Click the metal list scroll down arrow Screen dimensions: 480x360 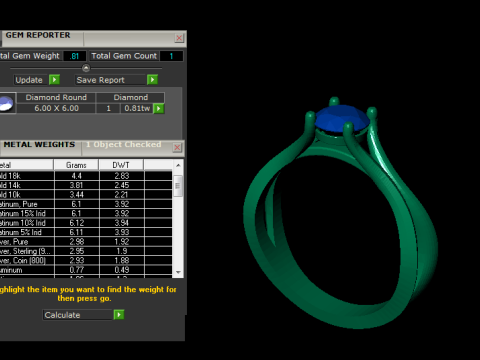(x=178, y=272)
